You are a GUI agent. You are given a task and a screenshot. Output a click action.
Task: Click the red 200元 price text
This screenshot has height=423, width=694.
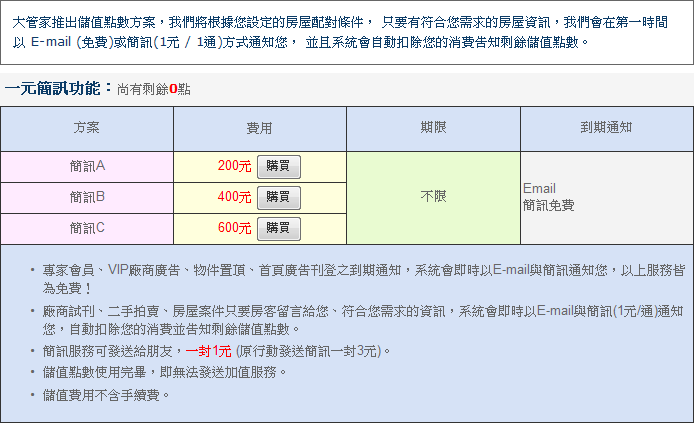click(x=234, y=167)
